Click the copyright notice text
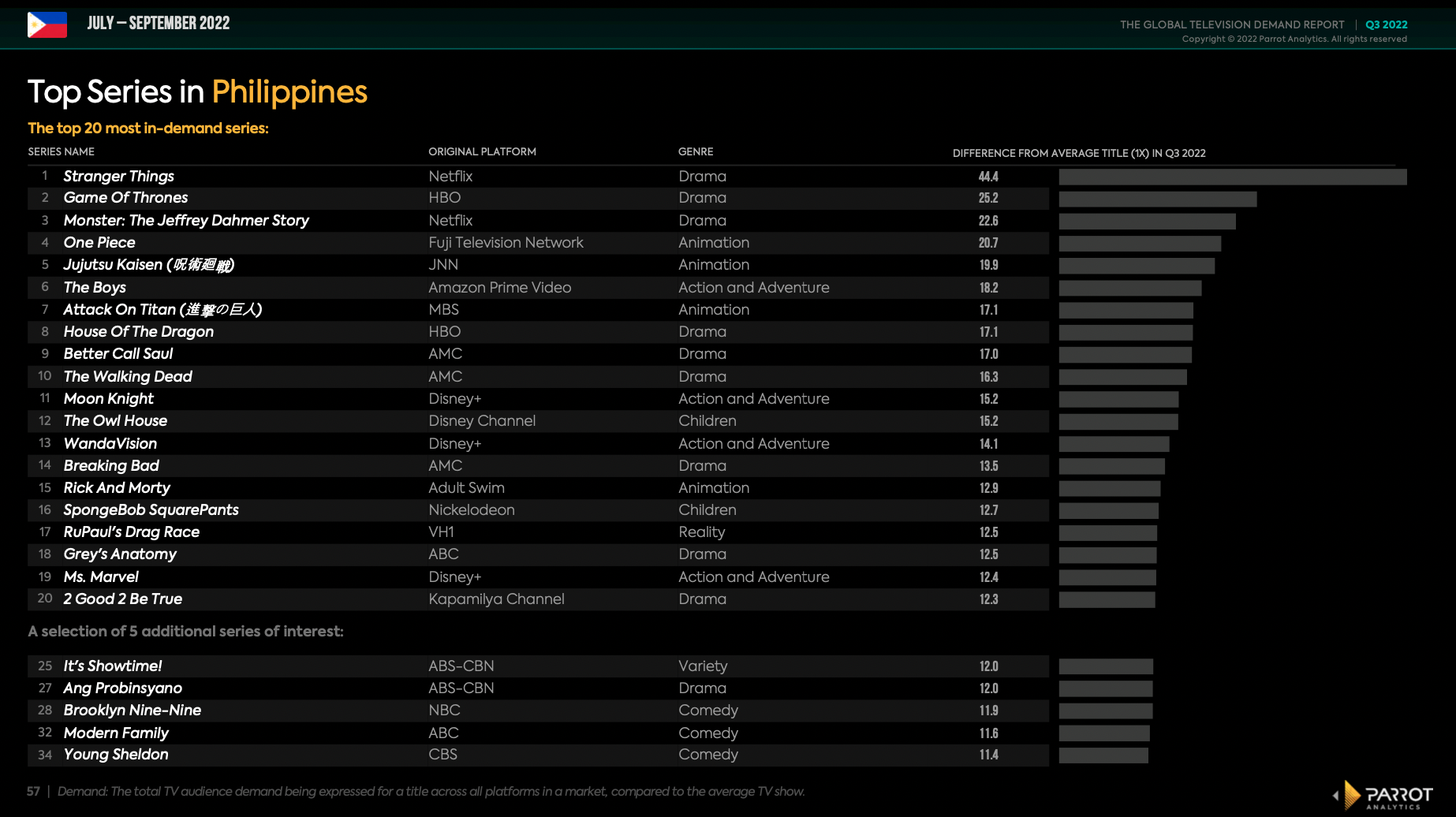The height and width of the screenshot is (817, 1456). pos(1294,39)
